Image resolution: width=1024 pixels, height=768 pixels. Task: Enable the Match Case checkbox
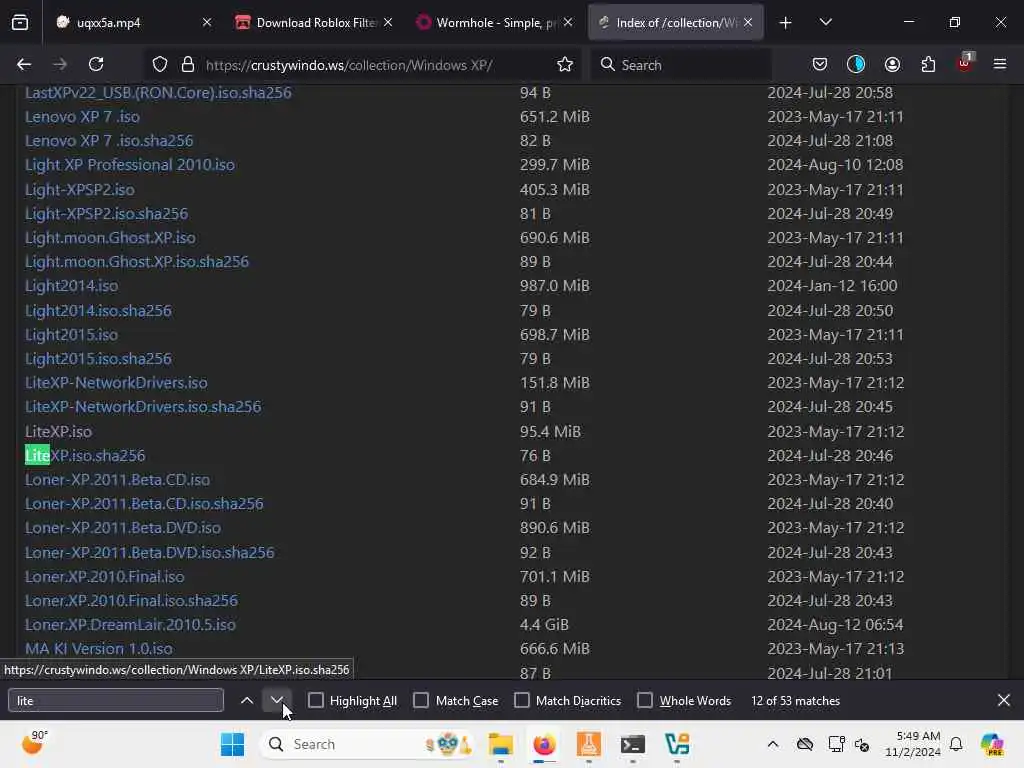[x=421, y=700]
